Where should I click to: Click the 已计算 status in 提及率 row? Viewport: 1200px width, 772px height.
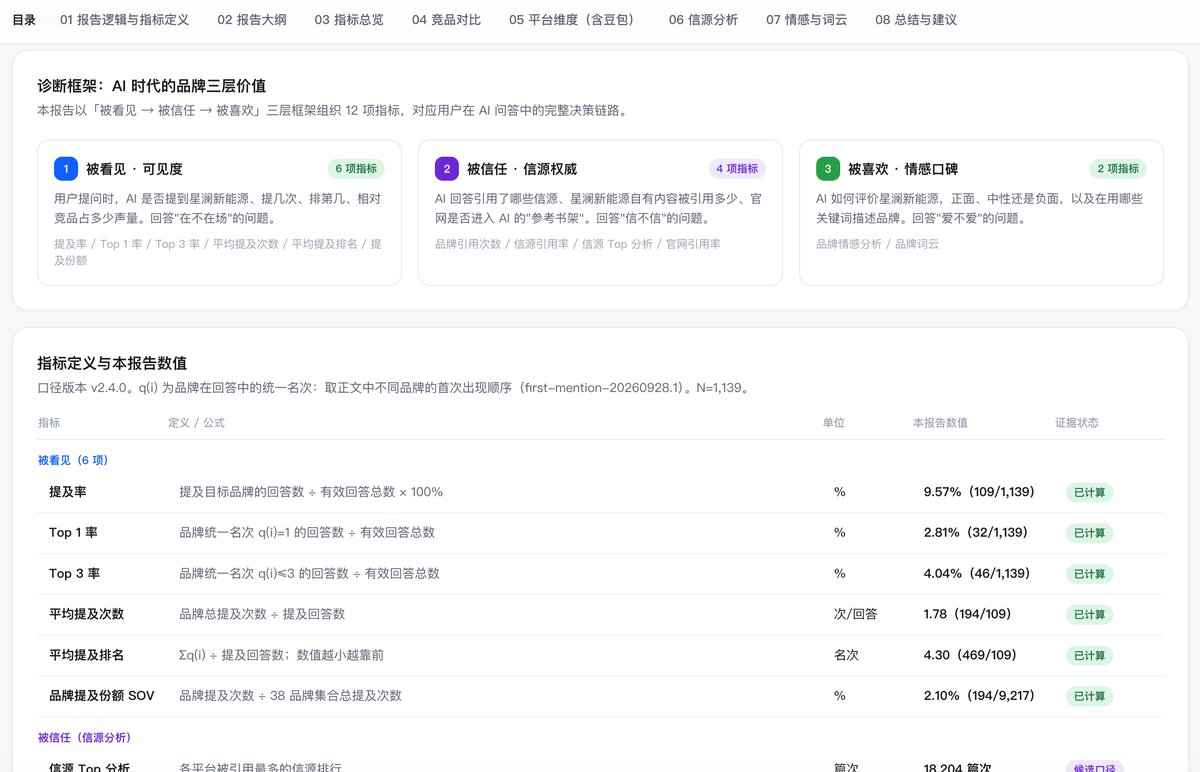1089,492
